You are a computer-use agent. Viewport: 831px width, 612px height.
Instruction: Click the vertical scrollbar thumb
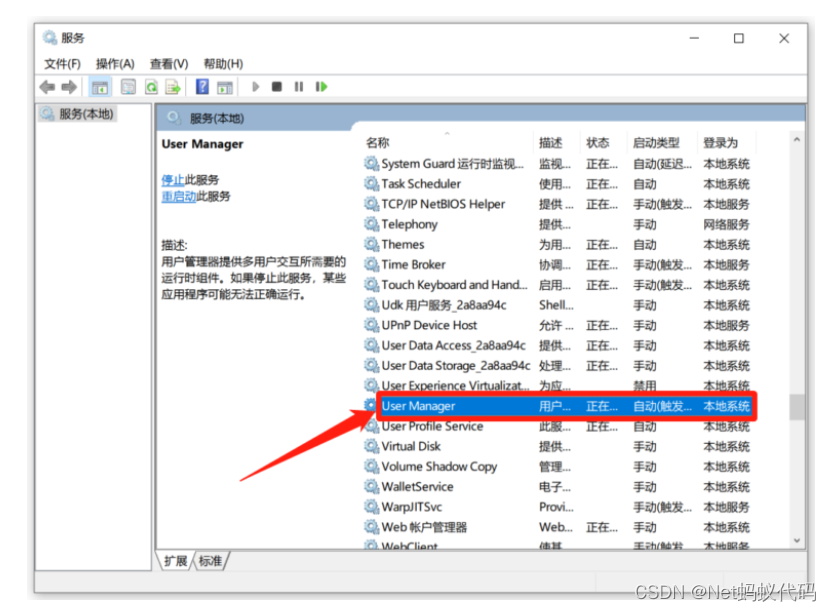(x=797, y=407)
